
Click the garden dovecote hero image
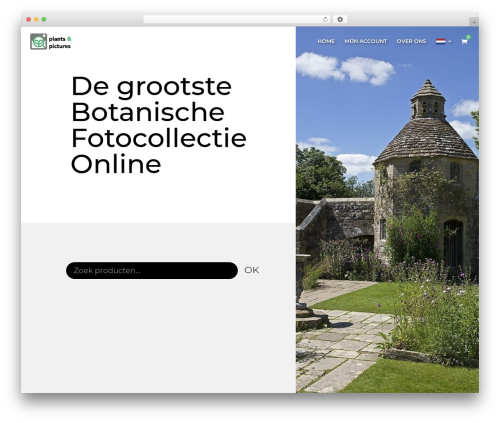pos(387,210)
